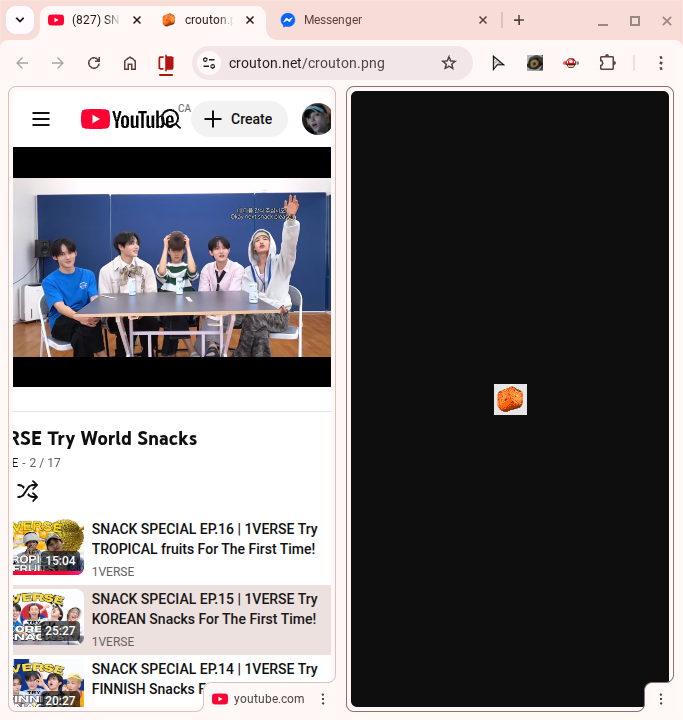The image size is (683, 720).
Task: Go forward to next page
Action: coord(58,63)
